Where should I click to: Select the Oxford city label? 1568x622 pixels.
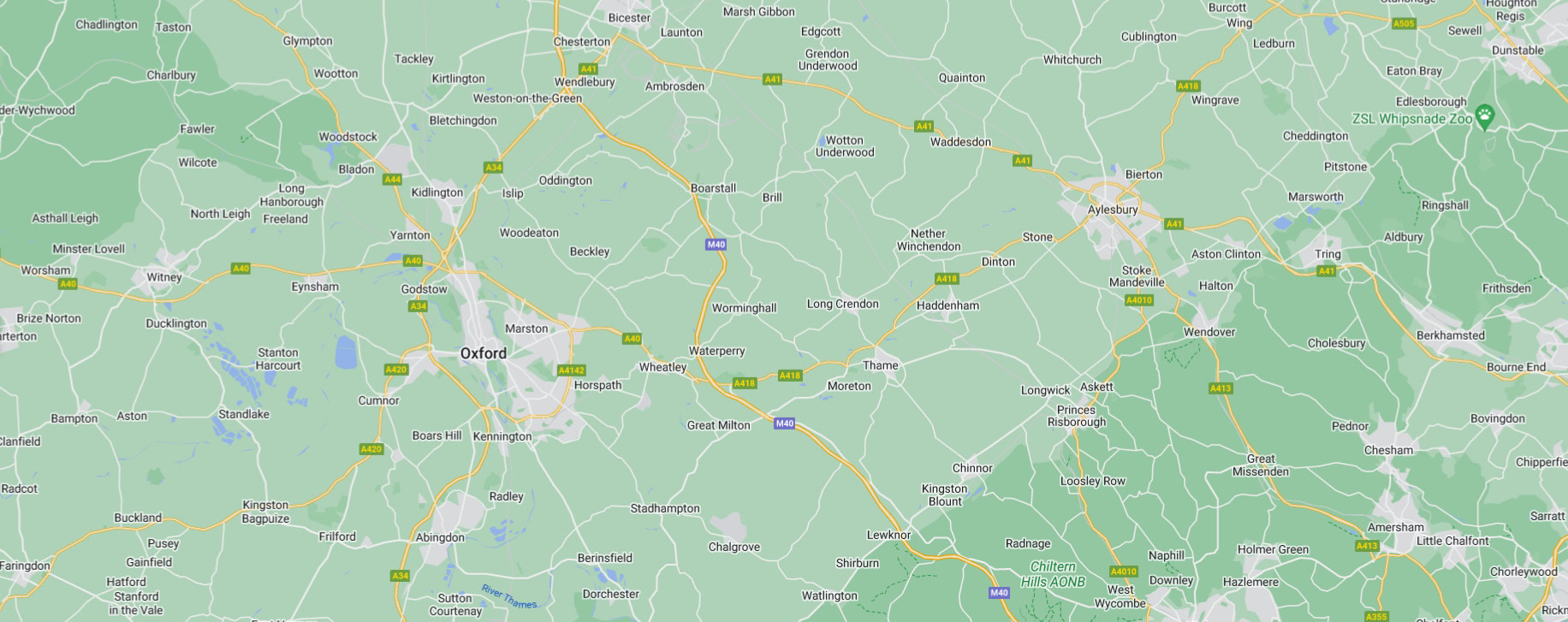484,353
